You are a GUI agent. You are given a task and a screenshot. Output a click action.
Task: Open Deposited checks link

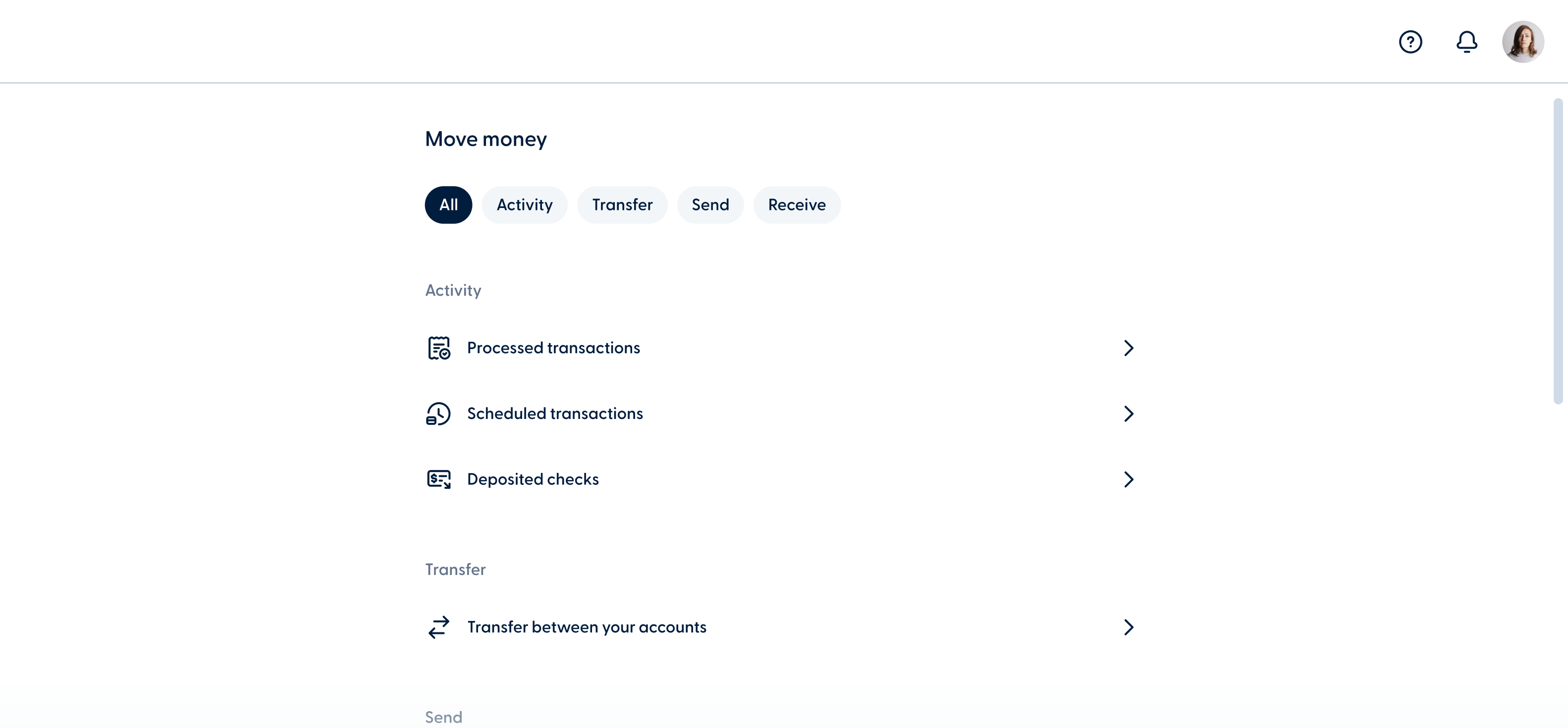pyautogui.click(x=781, y=479)
